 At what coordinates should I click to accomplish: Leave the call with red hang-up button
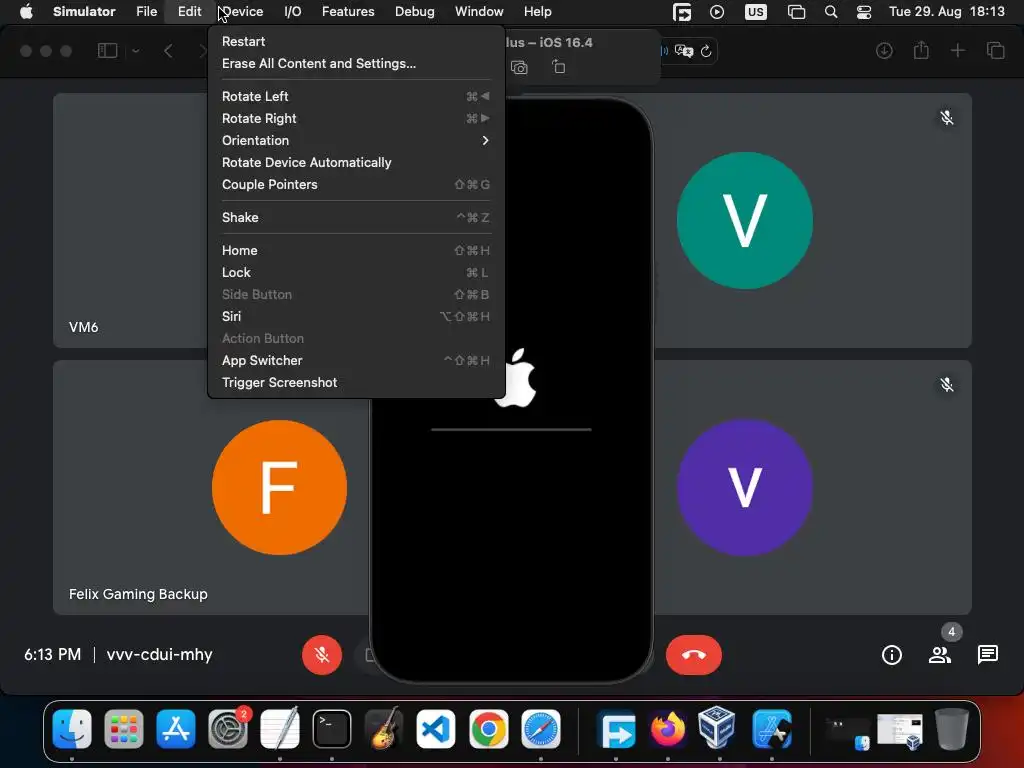point(694,654)
